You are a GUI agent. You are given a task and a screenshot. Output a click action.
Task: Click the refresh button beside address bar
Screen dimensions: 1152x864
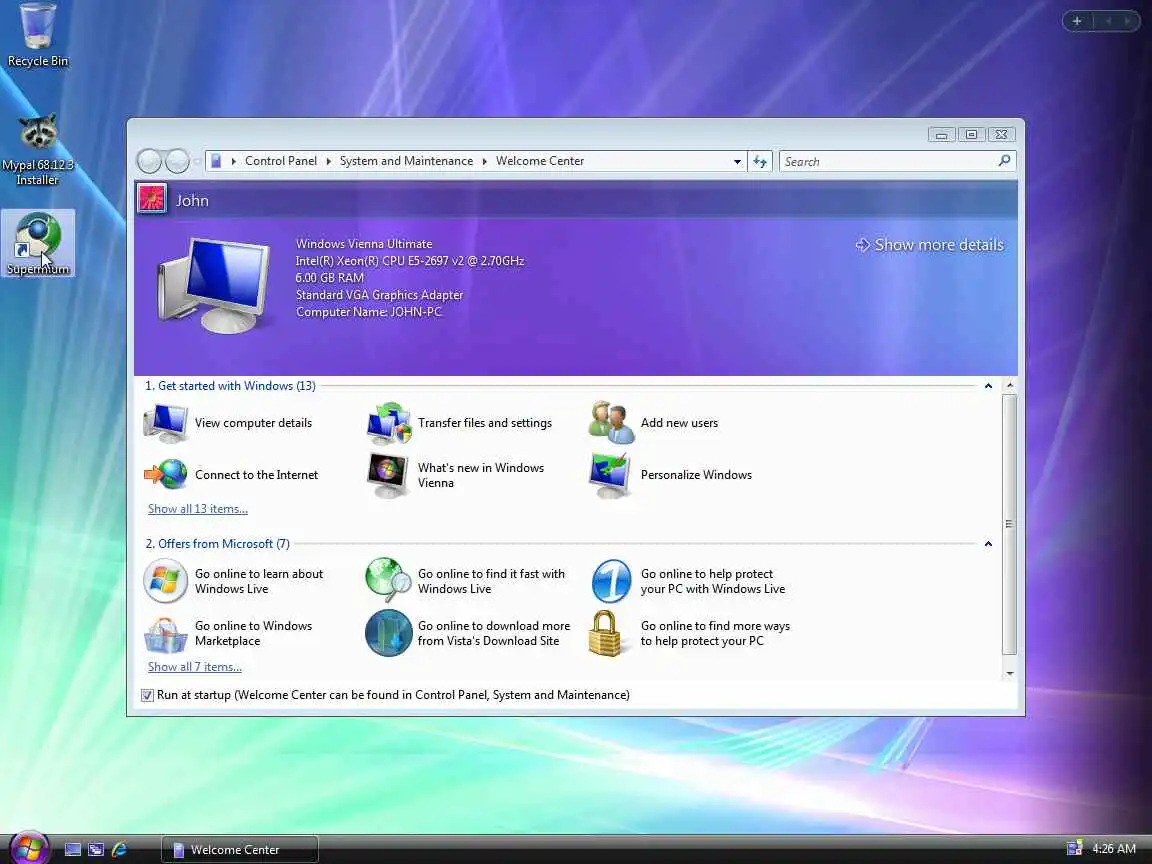click(x=760, y=162)
